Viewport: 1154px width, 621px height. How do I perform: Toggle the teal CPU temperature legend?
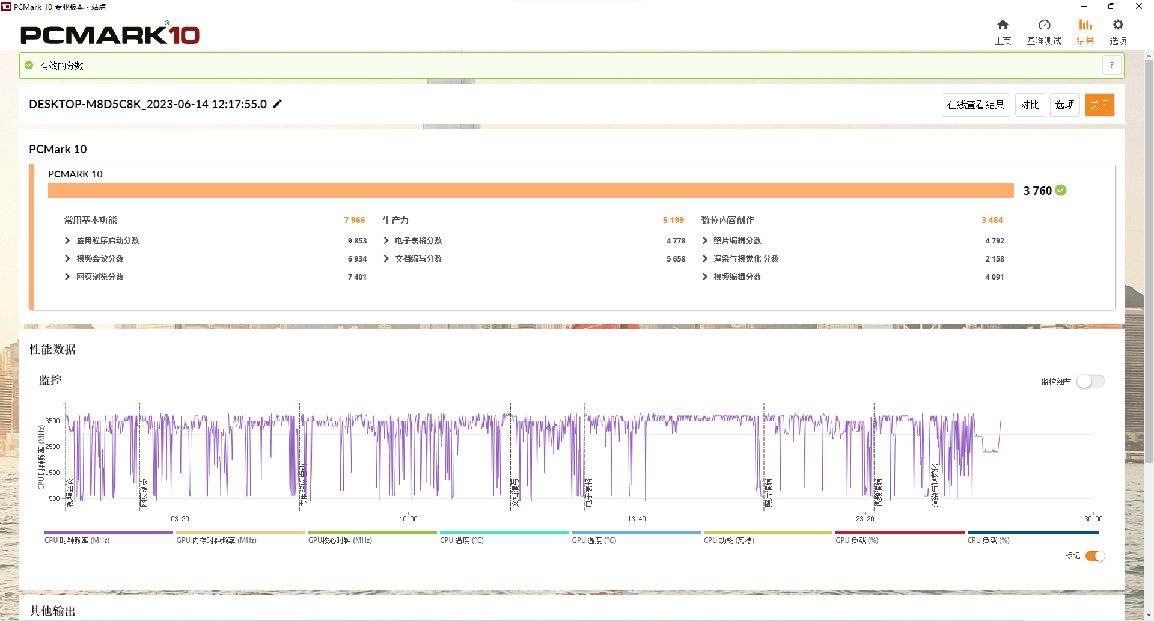click(x=504, y=537)
